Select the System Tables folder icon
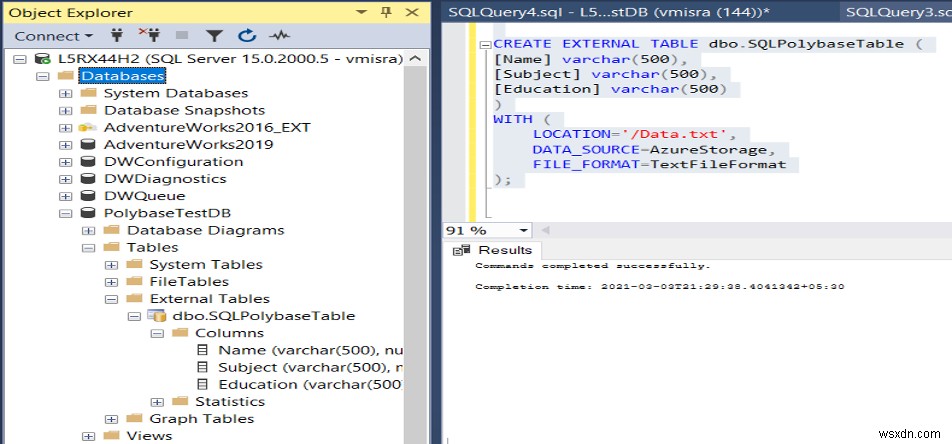Screen dimensions: 952x444 pos(134,264)
